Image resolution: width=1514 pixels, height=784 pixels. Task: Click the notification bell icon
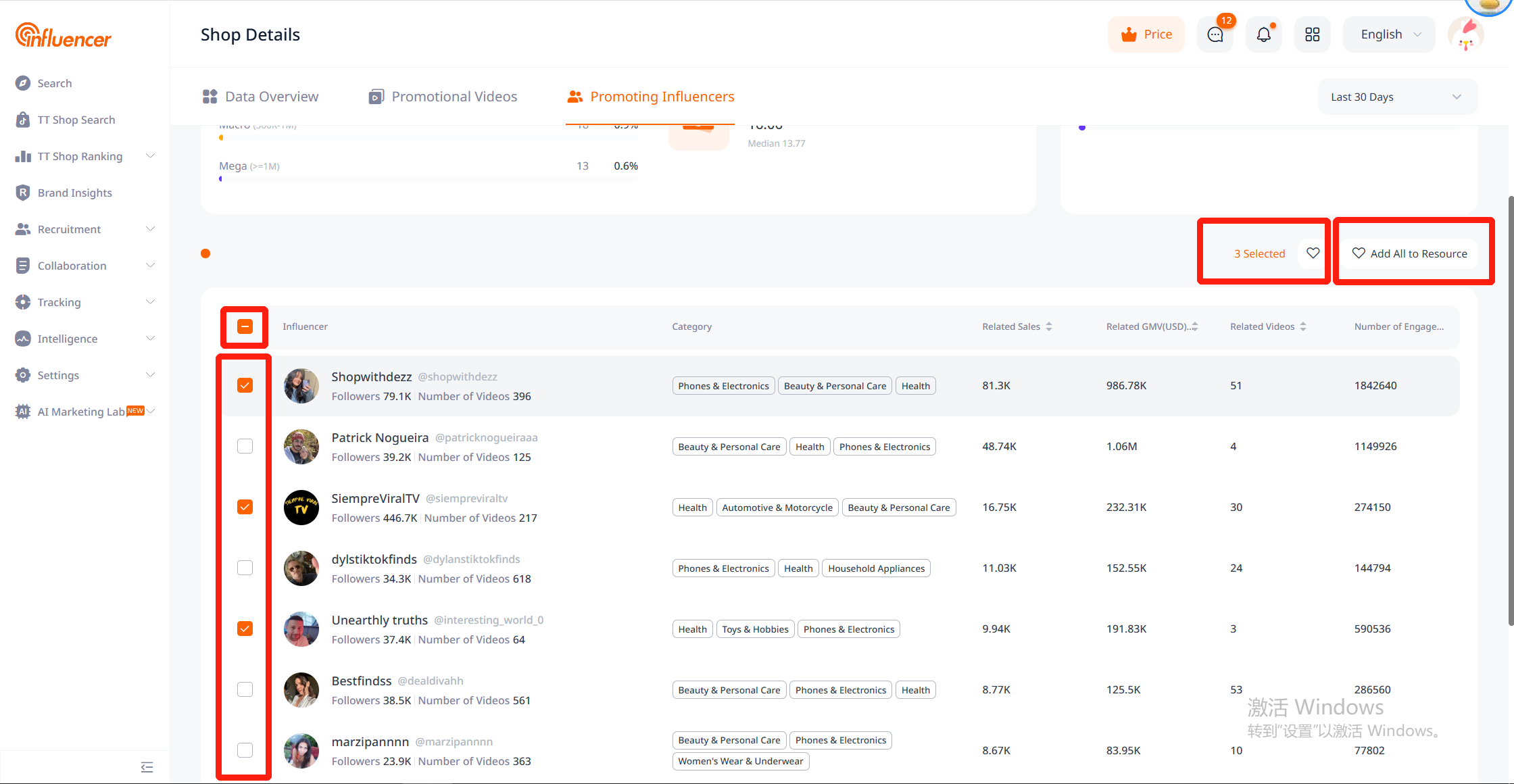pos(1263,34)
